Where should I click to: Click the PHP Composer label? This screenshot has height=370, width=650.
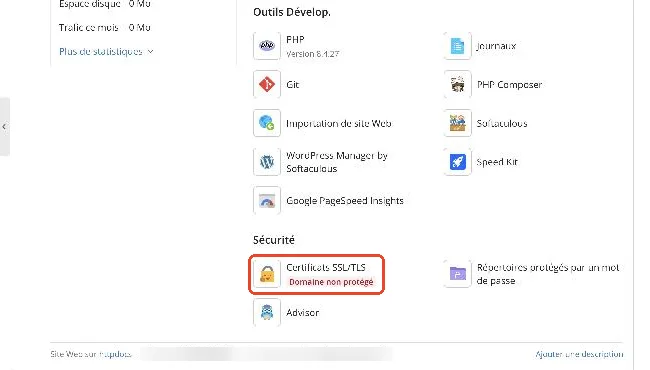(509, 85)
